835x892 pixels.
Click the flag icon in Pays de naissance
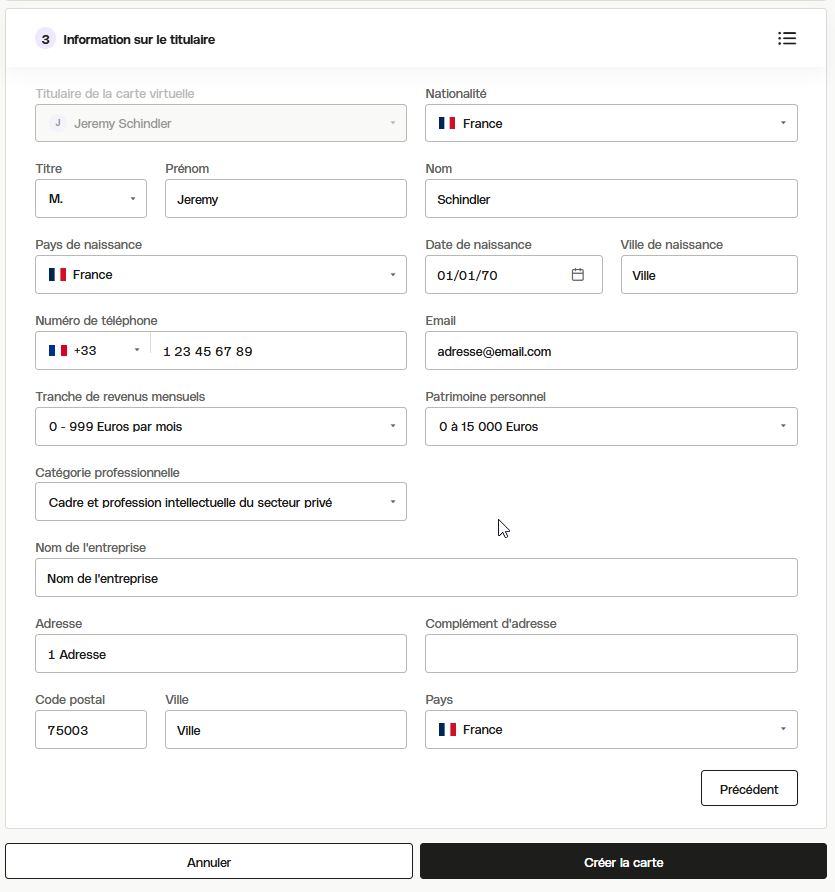click(x=57, y=275)
